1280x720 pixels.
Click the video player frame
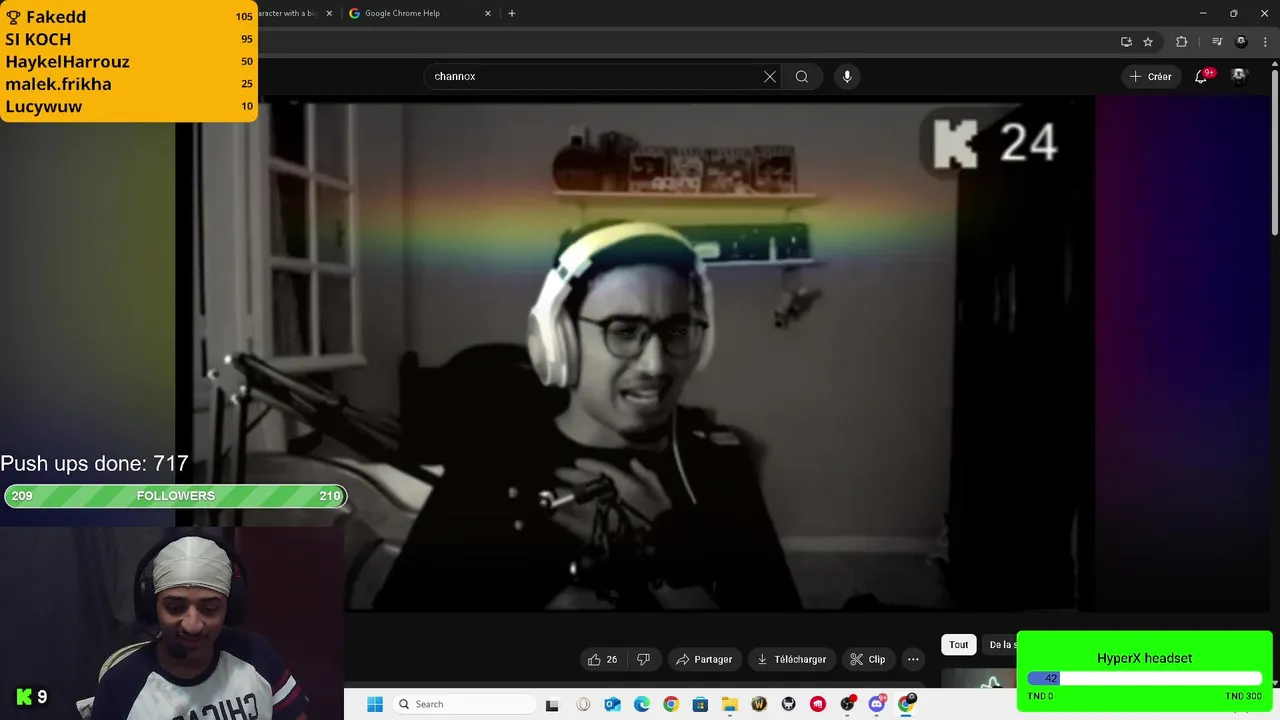click(x=635, y=355)
